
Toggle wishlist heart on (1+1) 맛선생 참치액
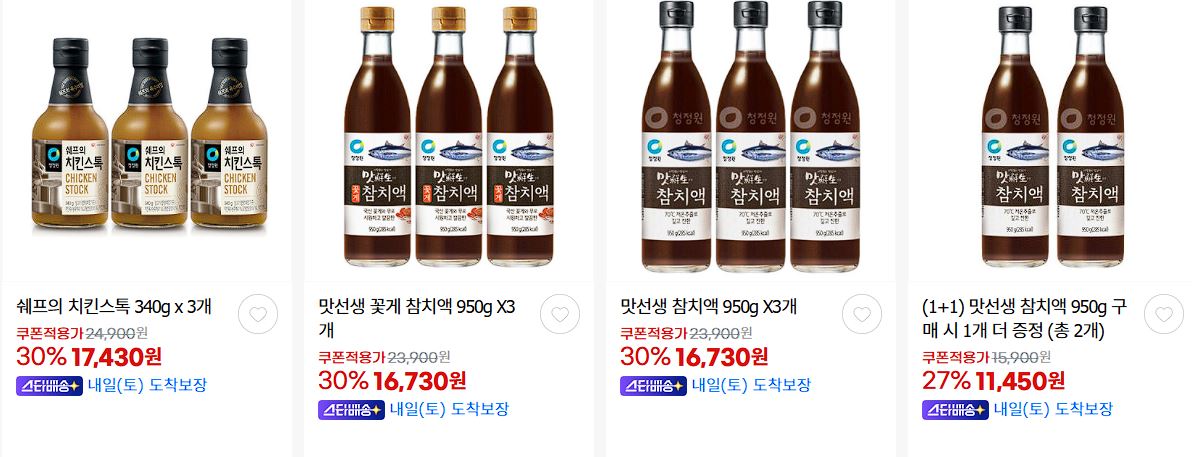point(1164,314)
